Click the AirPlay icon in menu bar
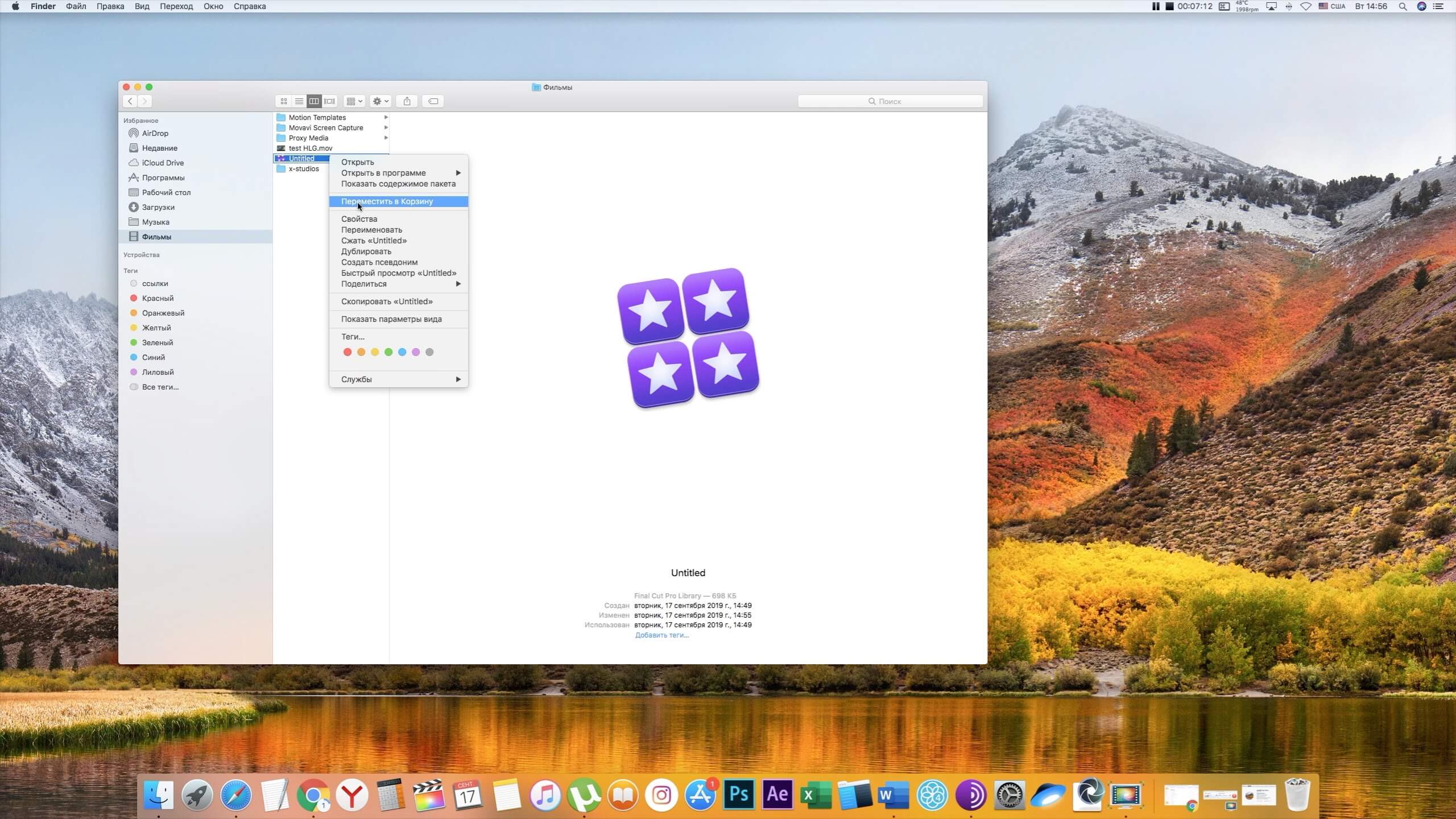 1271,6
